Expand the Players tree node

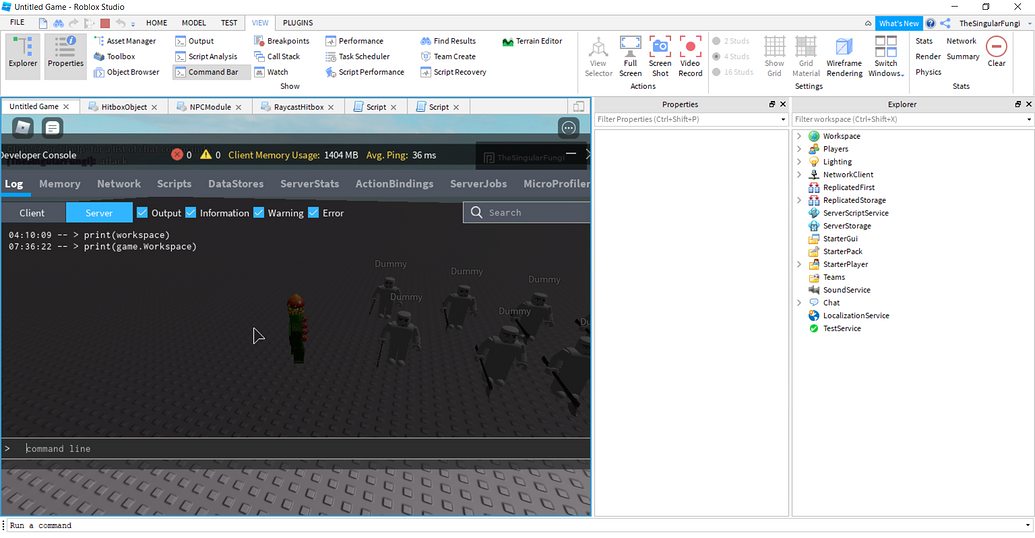point(799,149)
